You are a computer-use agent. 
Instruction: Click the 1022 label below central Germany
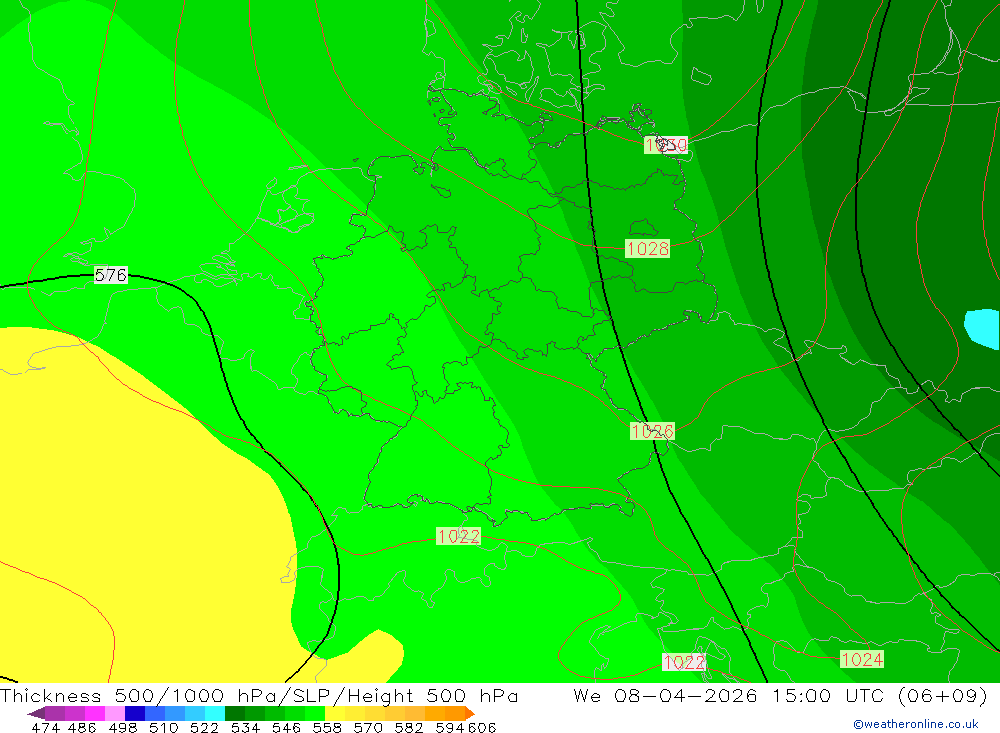click(x=459, y=536)
